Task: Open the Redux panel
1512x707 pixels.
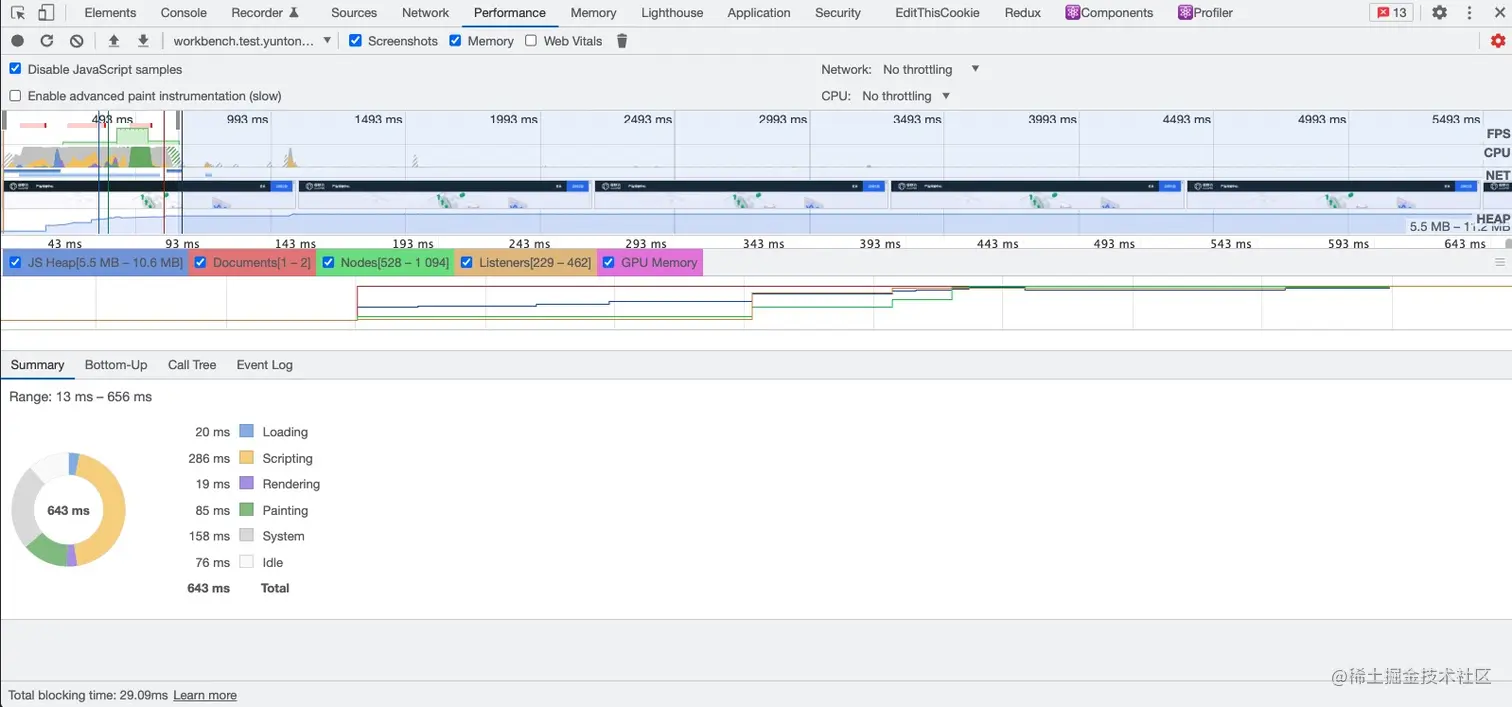Action: (x=1023, y=13)
